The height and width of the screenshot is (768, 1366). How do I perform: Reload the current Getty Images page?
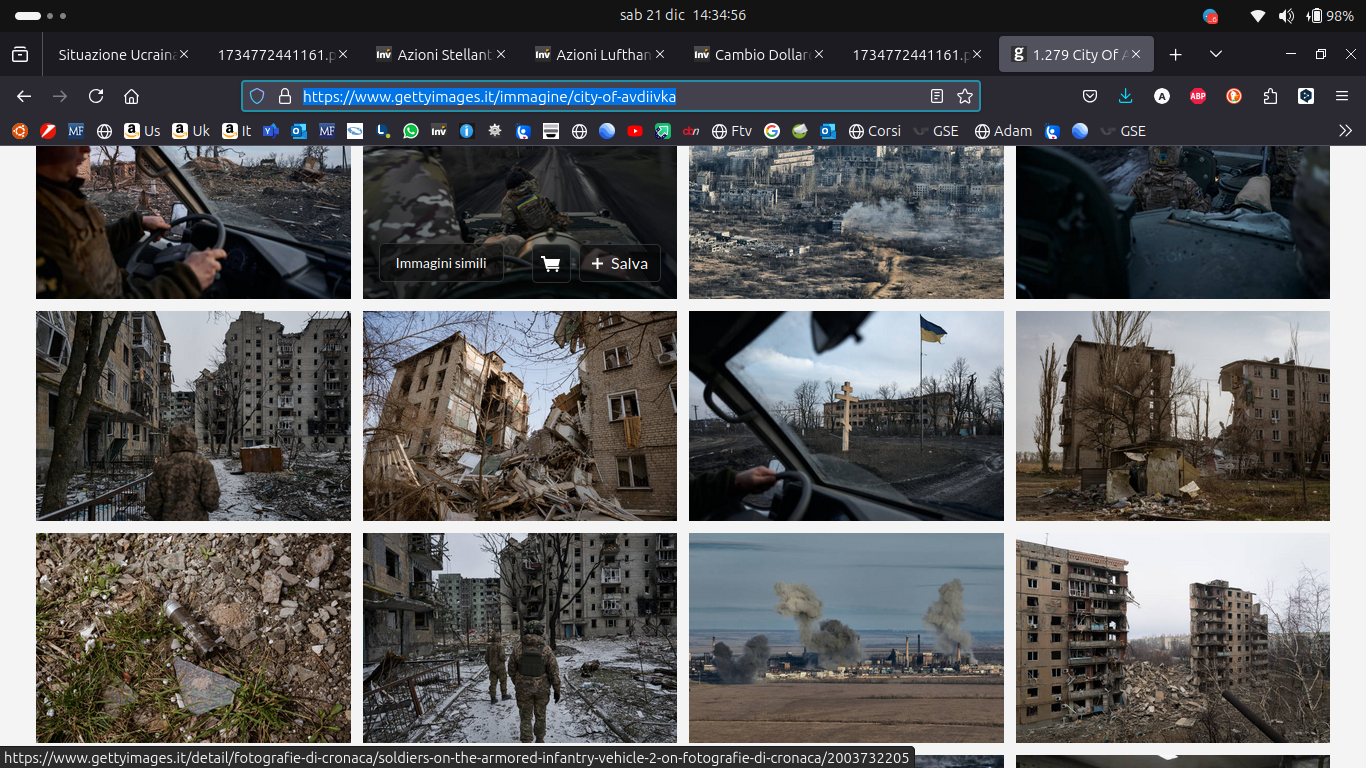[x=96, y=96]
